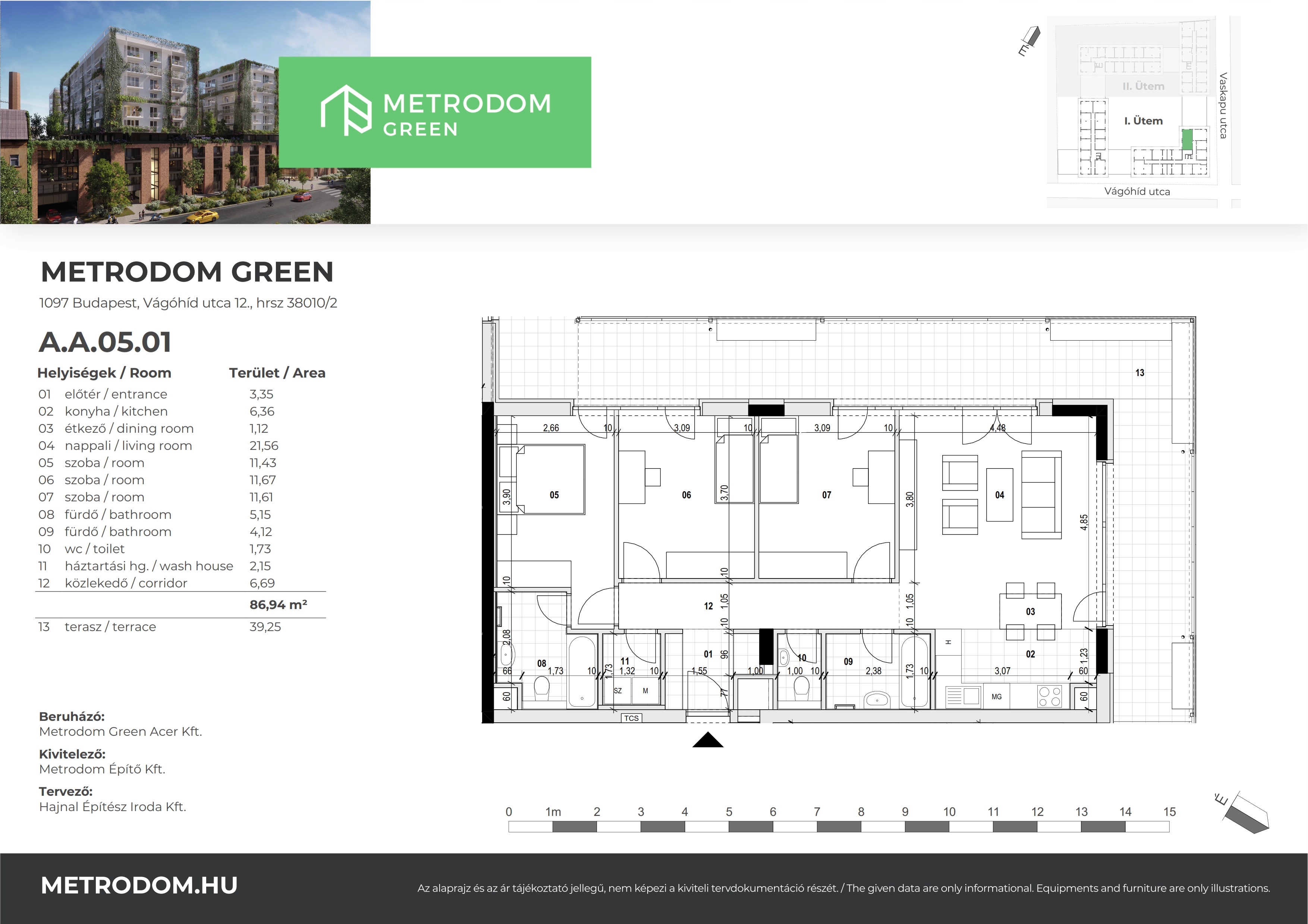The image size is (1308, 924).
Task: Click the four-burner stove symbol in kitchen
Action: pos(1050,697)
